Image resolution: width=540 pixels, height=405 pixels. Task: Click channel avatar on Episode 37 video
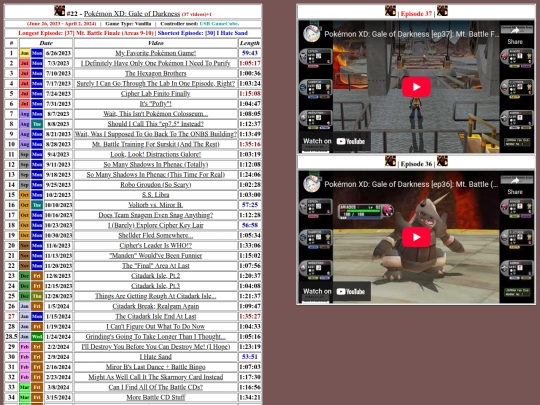pos(312,34)
